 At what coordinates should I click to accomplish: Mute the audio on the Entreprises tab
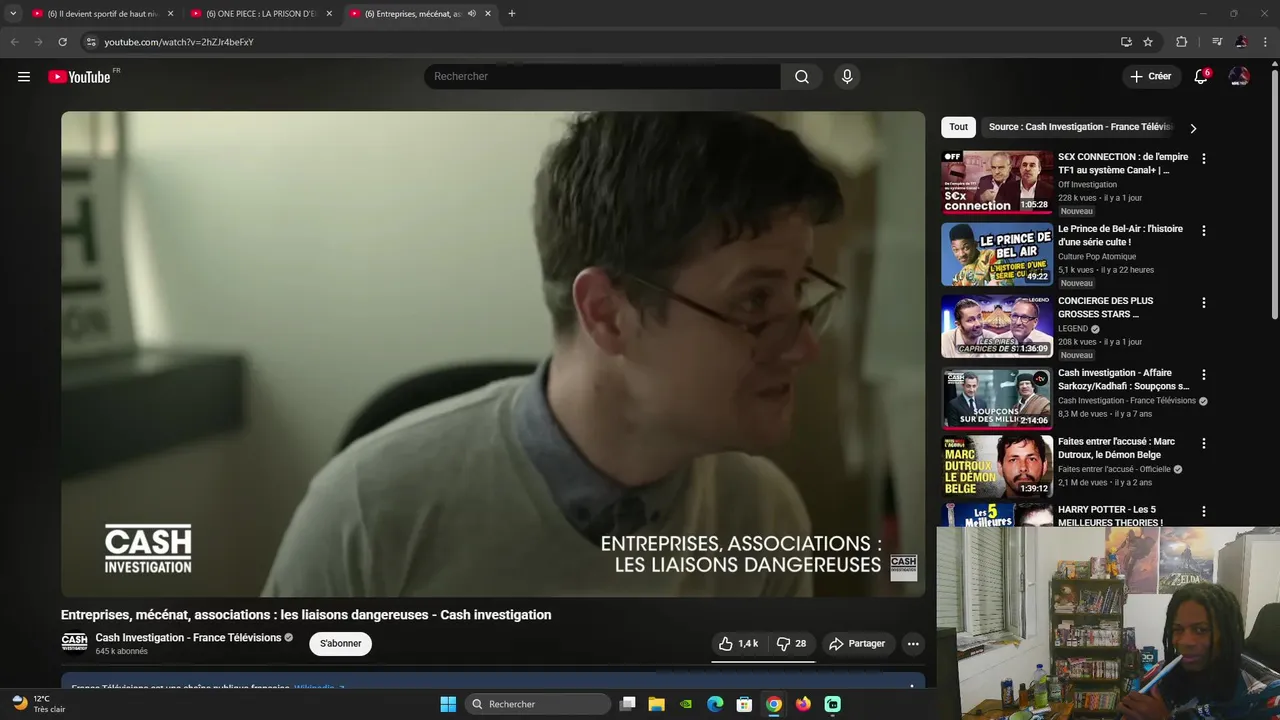[x=472, y=14]
